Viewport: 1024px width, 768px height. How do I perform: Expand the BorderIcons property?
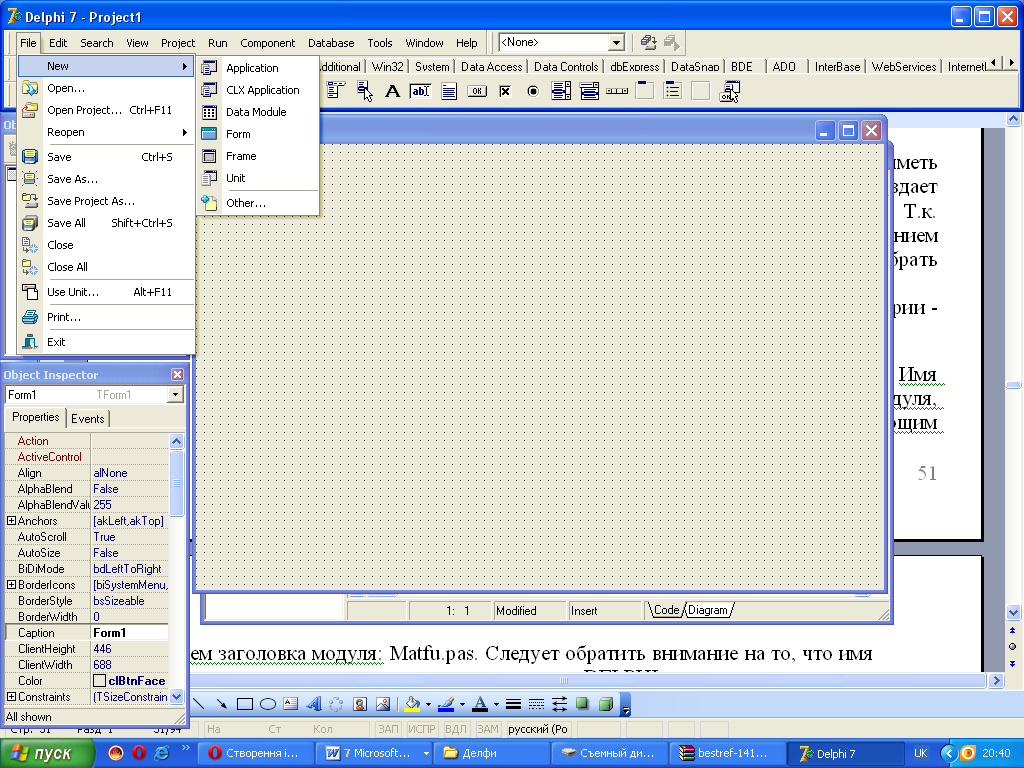[x=11, y=584]
